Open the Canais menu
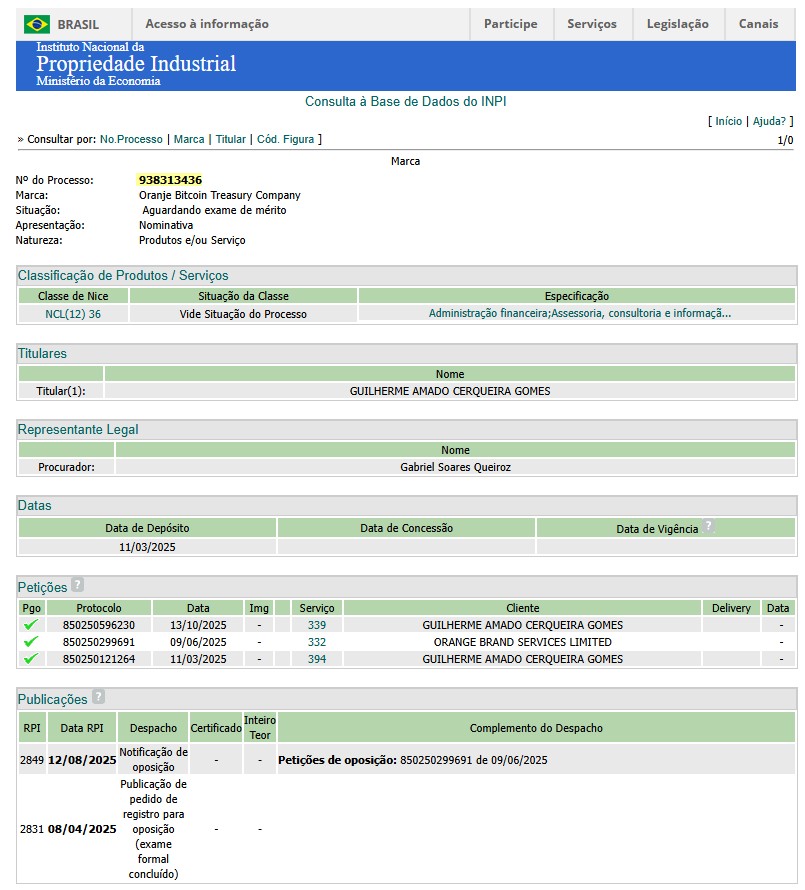805x890 pixels. click(x=758, y=24)
